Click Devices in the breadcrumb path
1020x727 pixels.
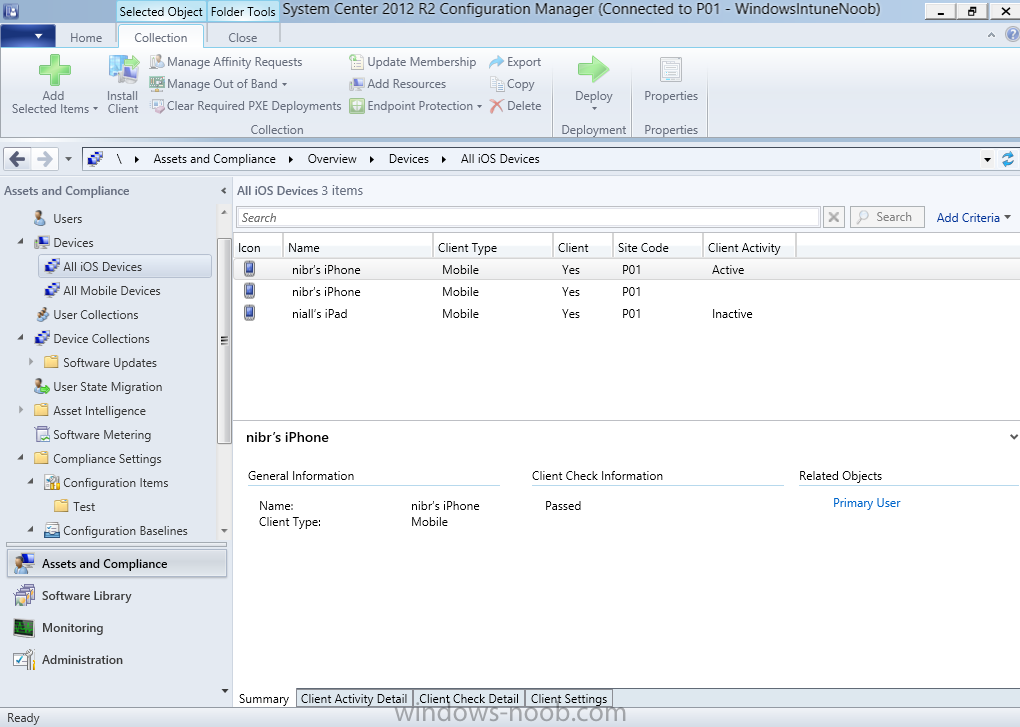coord(409,159)
